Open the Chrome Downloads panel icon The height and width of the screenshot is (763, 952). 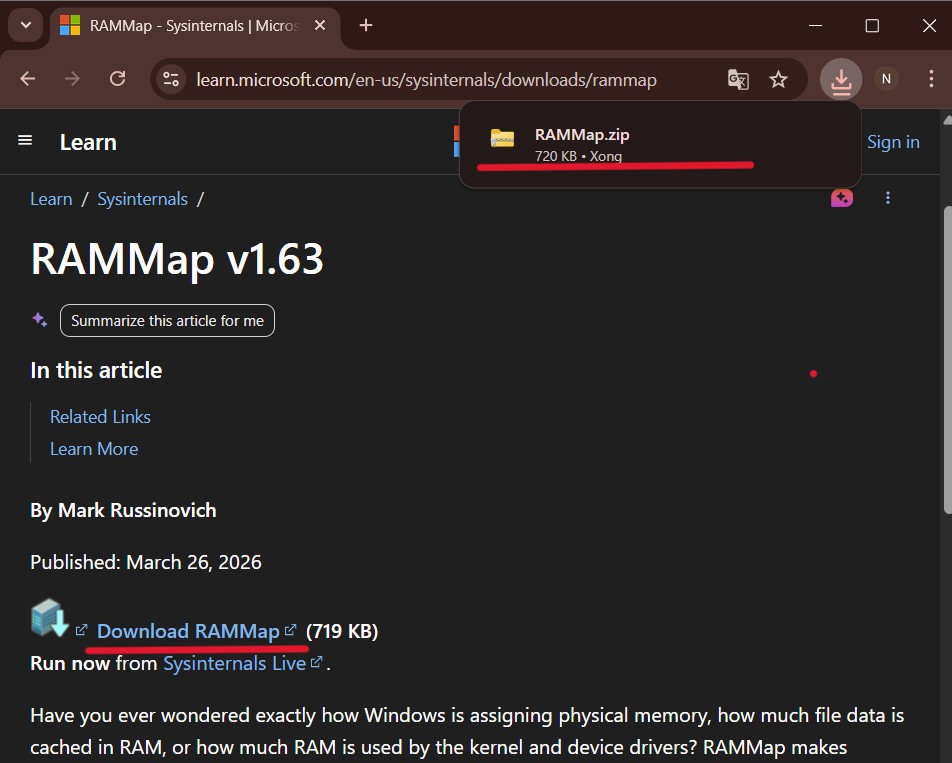tap(841, 79)
